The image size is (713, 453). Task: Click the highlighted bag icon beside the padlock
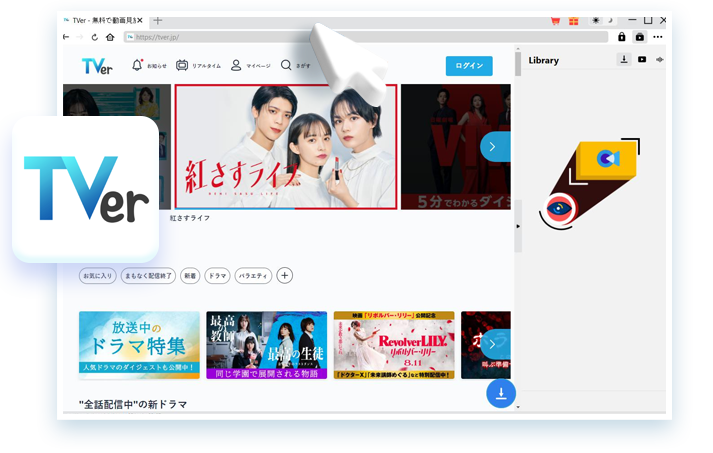[640, 37]
